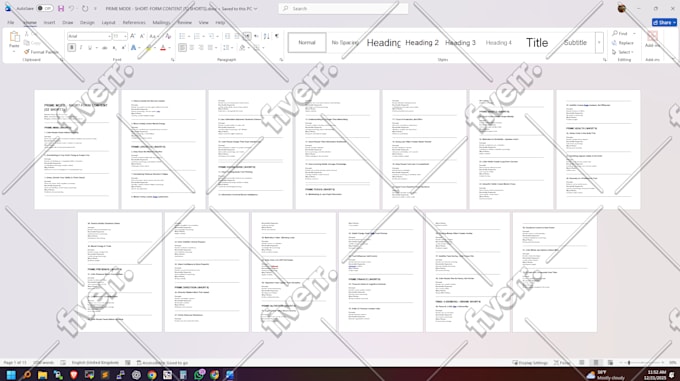Apply yellow text highlight color
Screen dimensions: 680x381
pyautogui.click(x=149, y=48)
